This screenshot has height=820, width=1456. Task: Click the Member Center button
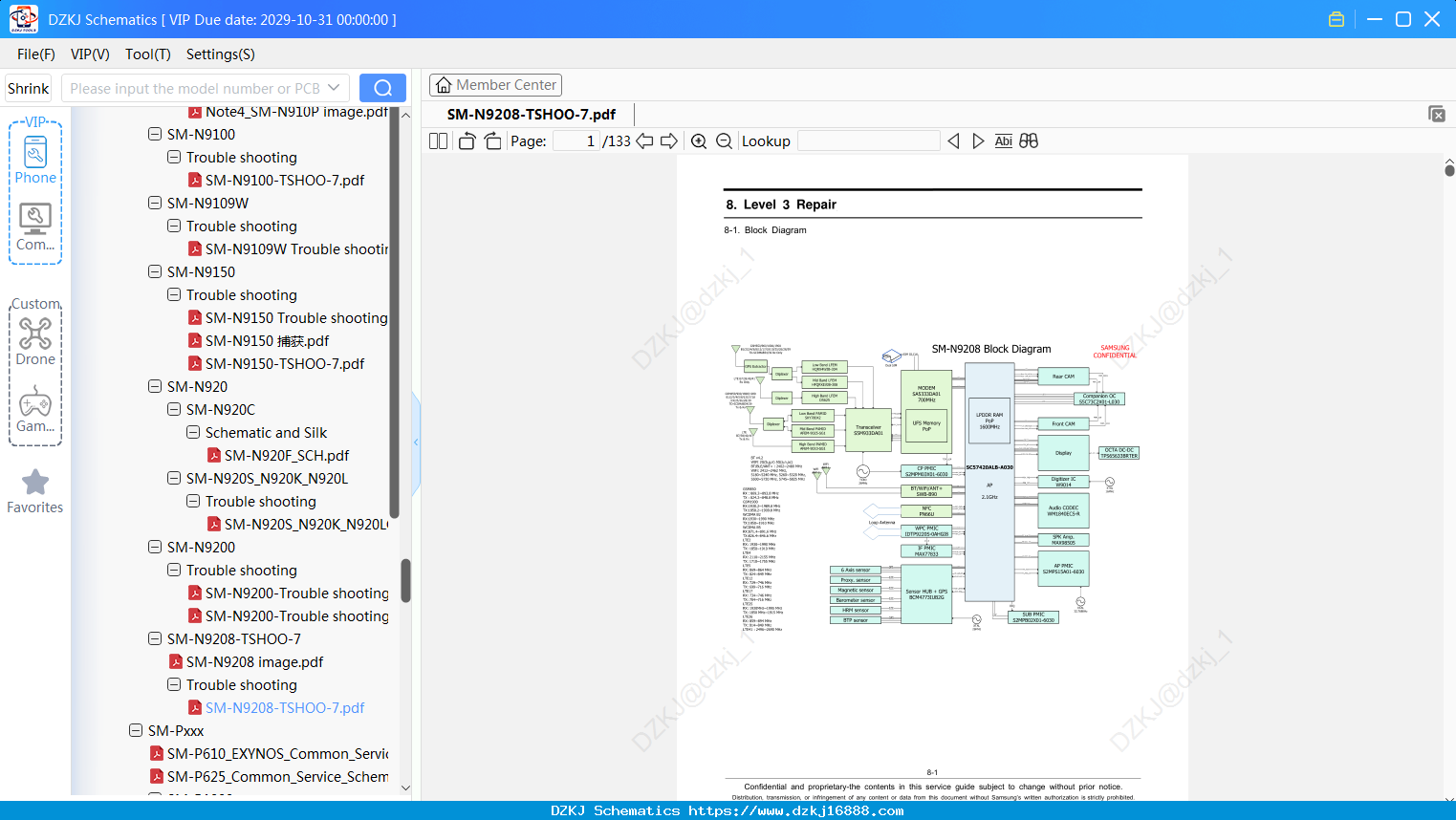tap(495, 85)
